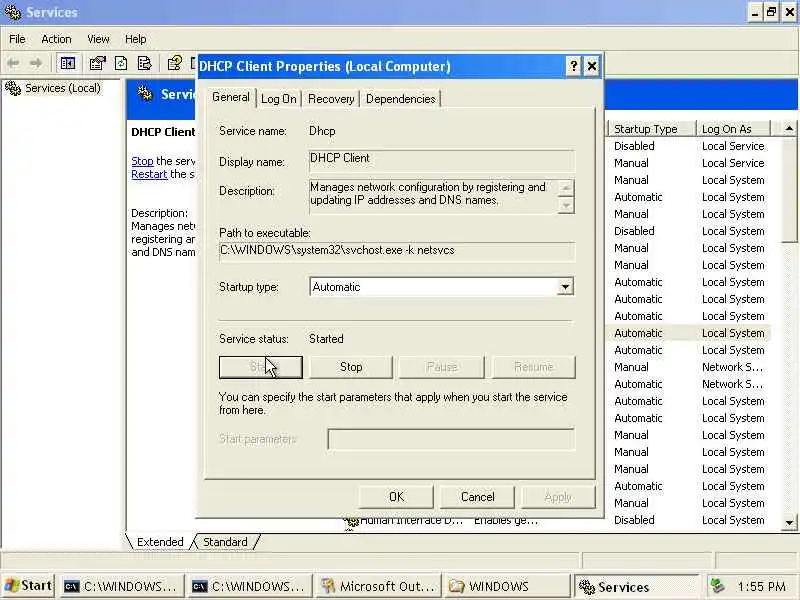Sort by the Startup Type column header
The height and width of the screenshot is (600, 800).
652,129
